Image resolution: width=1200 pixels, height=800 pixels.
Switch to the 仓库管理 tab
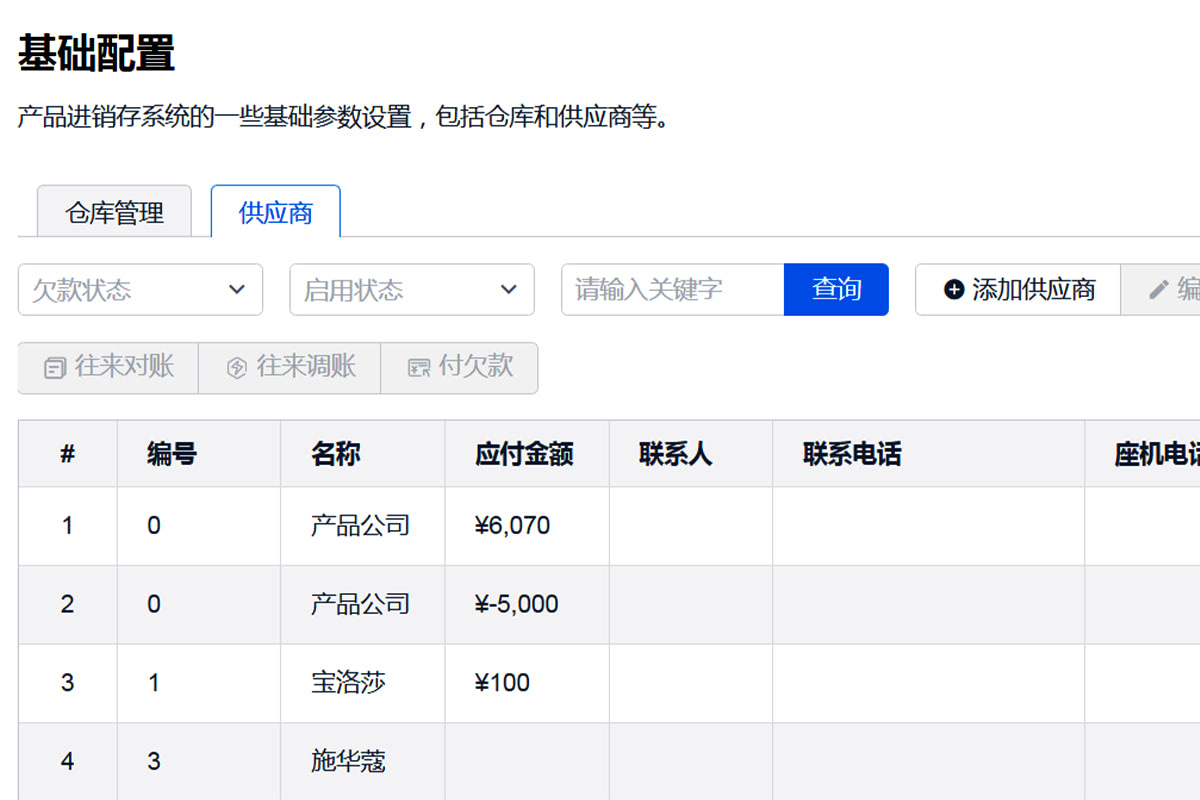113,211
